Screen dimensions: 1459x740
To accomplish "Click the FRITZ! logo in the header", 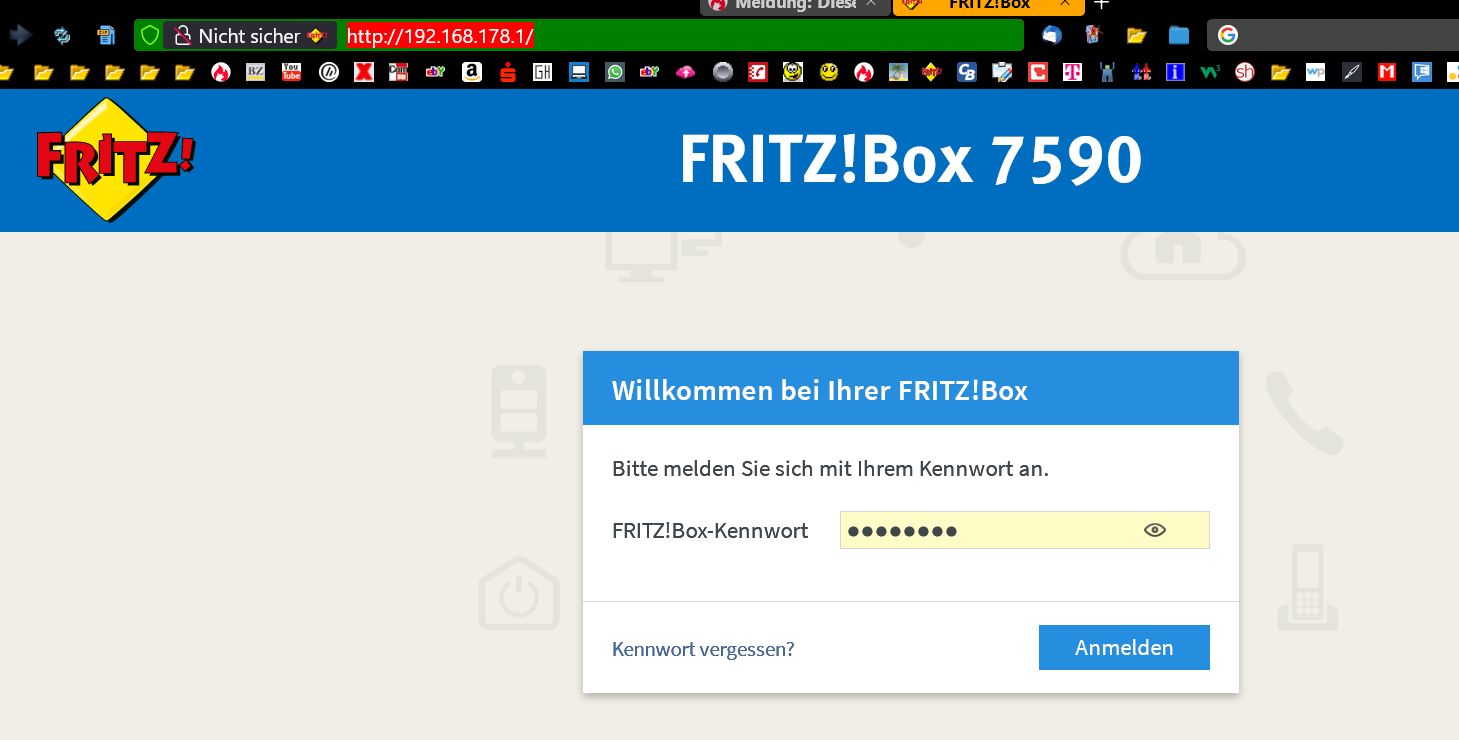I will 115,159.
